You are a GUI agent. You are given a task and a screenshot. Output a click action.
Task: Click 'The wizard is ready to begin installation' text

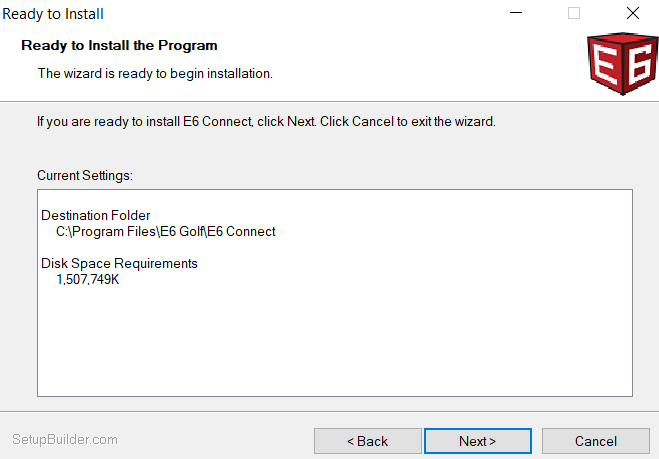click(x=155, y=73)
